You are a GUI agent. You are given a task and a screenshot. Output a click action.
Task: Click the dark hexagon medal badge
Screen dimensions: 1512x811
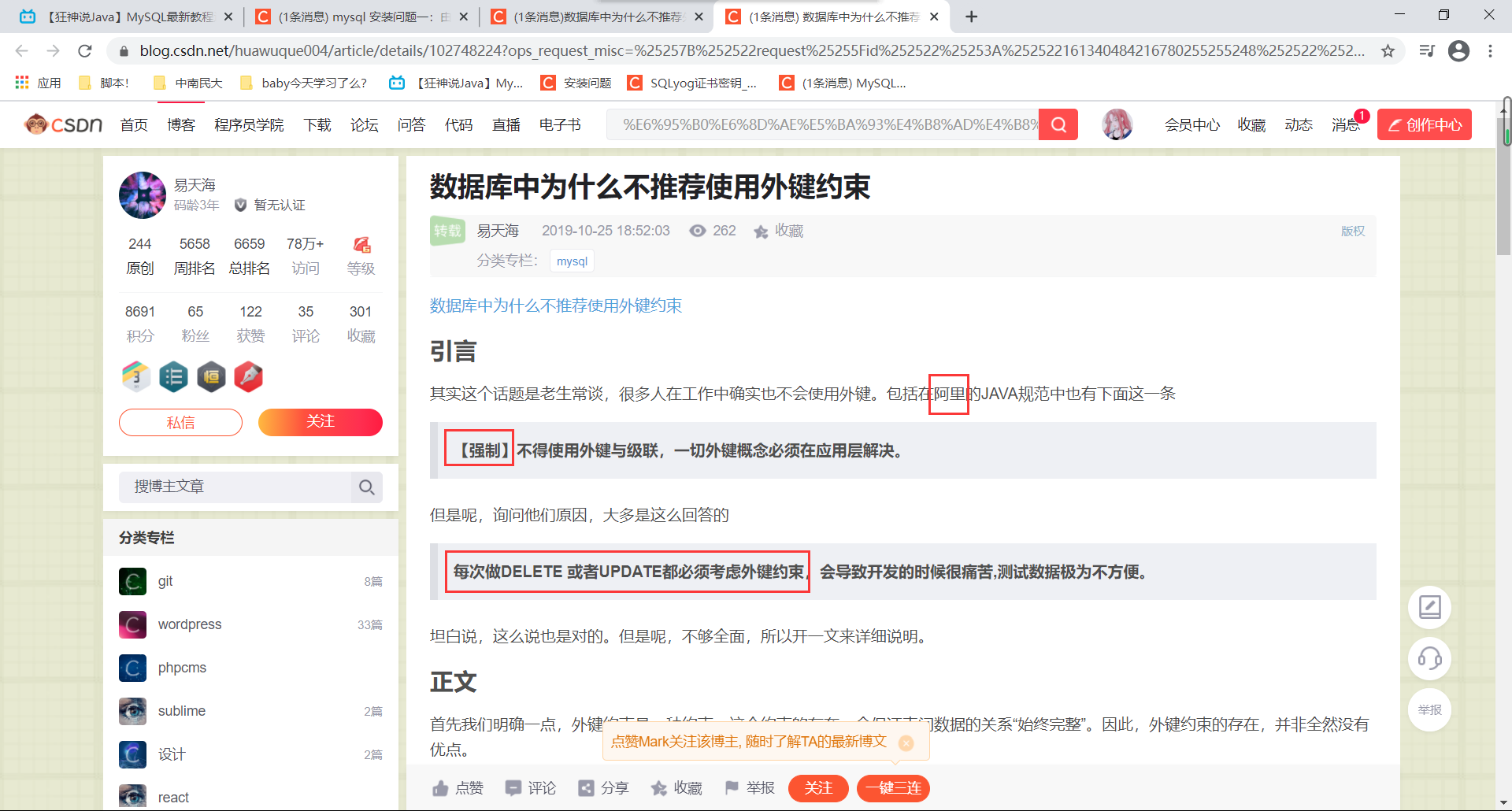pyautogui.click(x=211, y=377)
